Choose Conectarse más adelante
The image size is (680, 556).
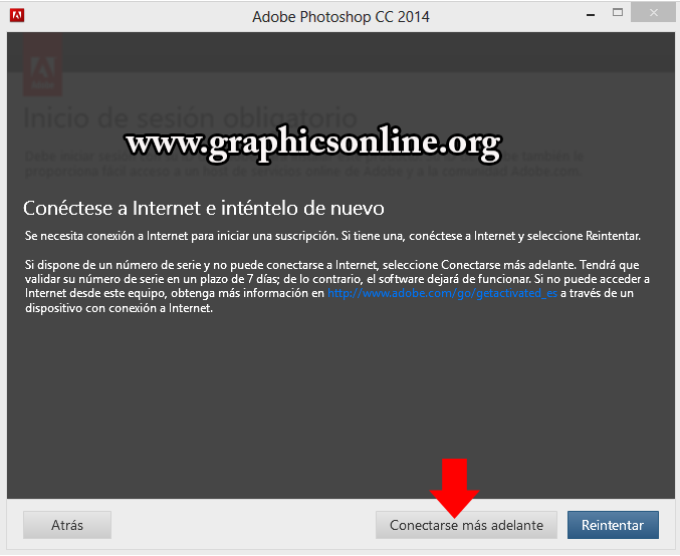(466, 525)
